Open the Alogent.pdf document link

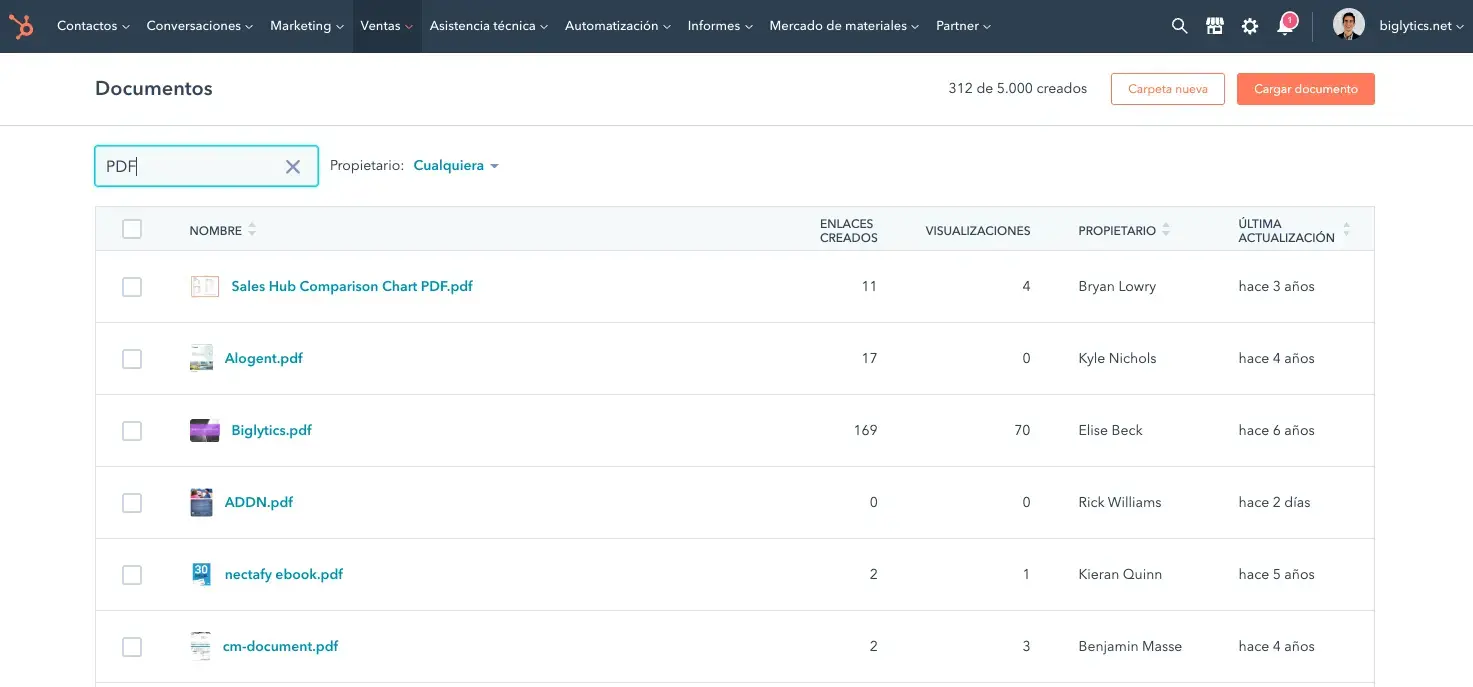point(264,358)
